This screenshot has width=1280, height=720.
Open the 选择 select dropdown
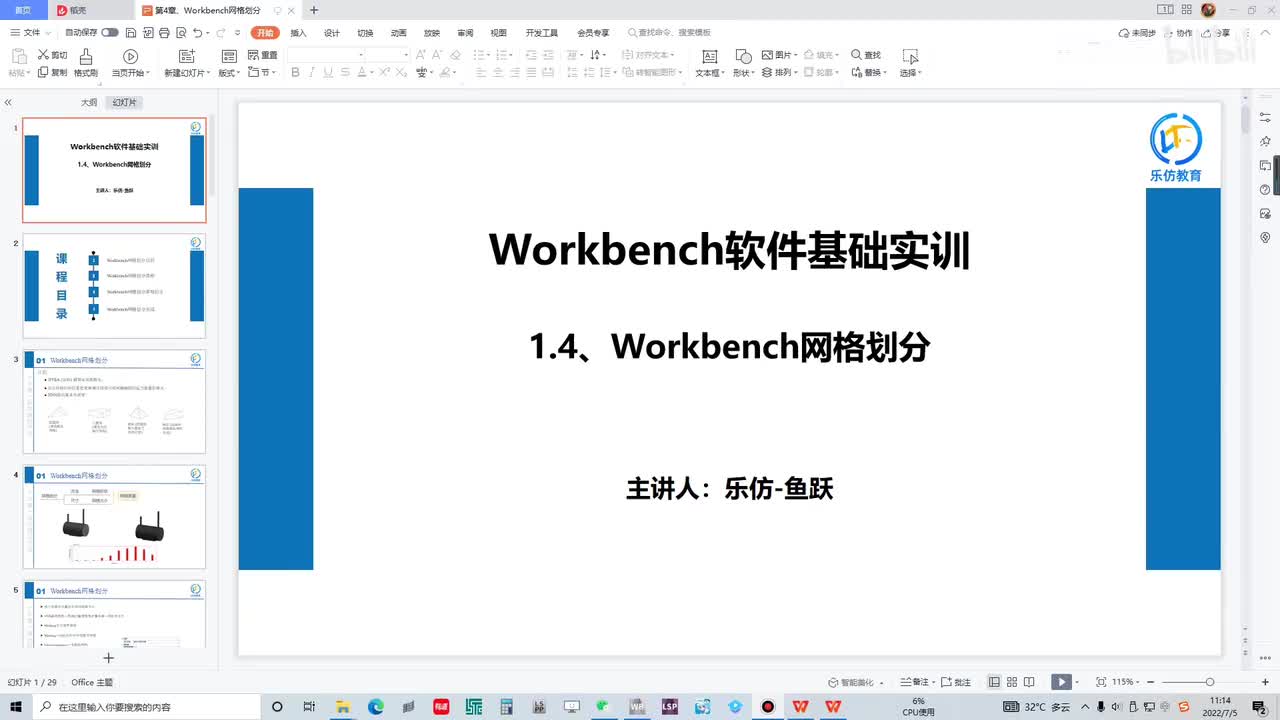point(910,63)
